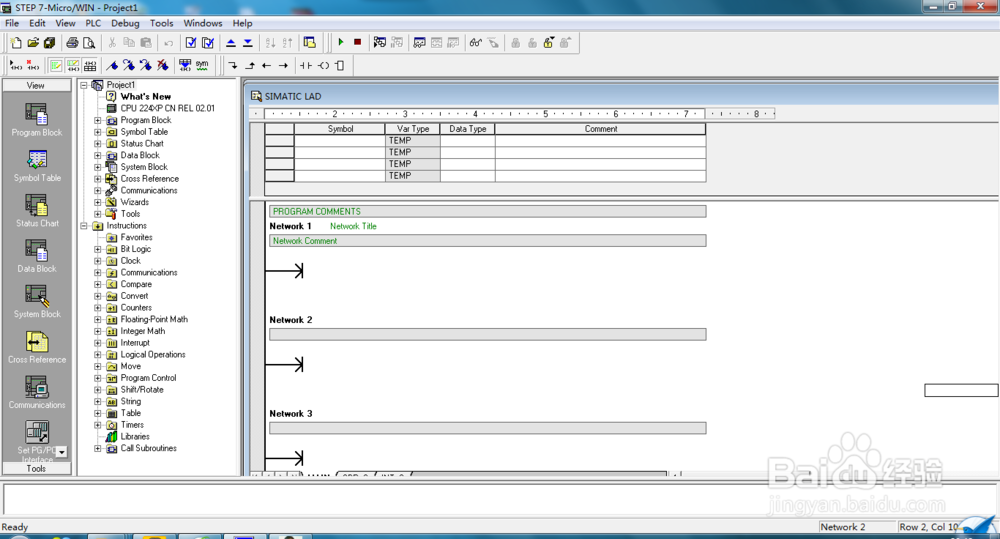Insert a contact from toolbar
This screenshot has width=1000, height=539.
306,65
